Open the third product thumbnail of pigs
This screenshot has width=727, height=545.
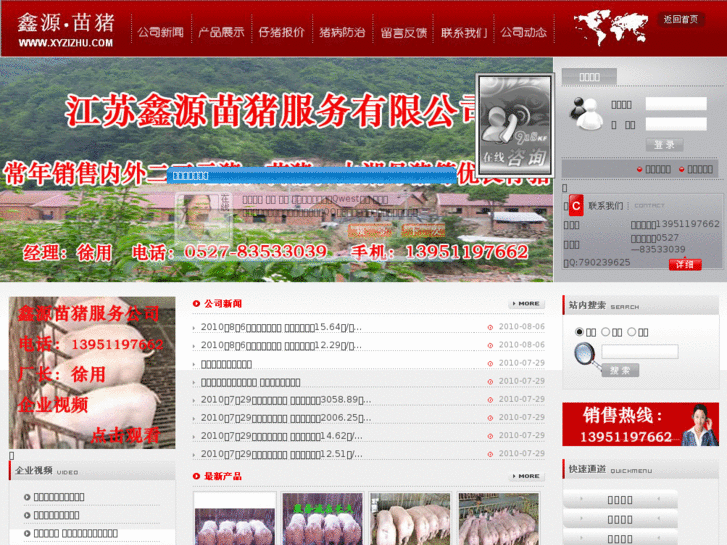click(410, 519)
